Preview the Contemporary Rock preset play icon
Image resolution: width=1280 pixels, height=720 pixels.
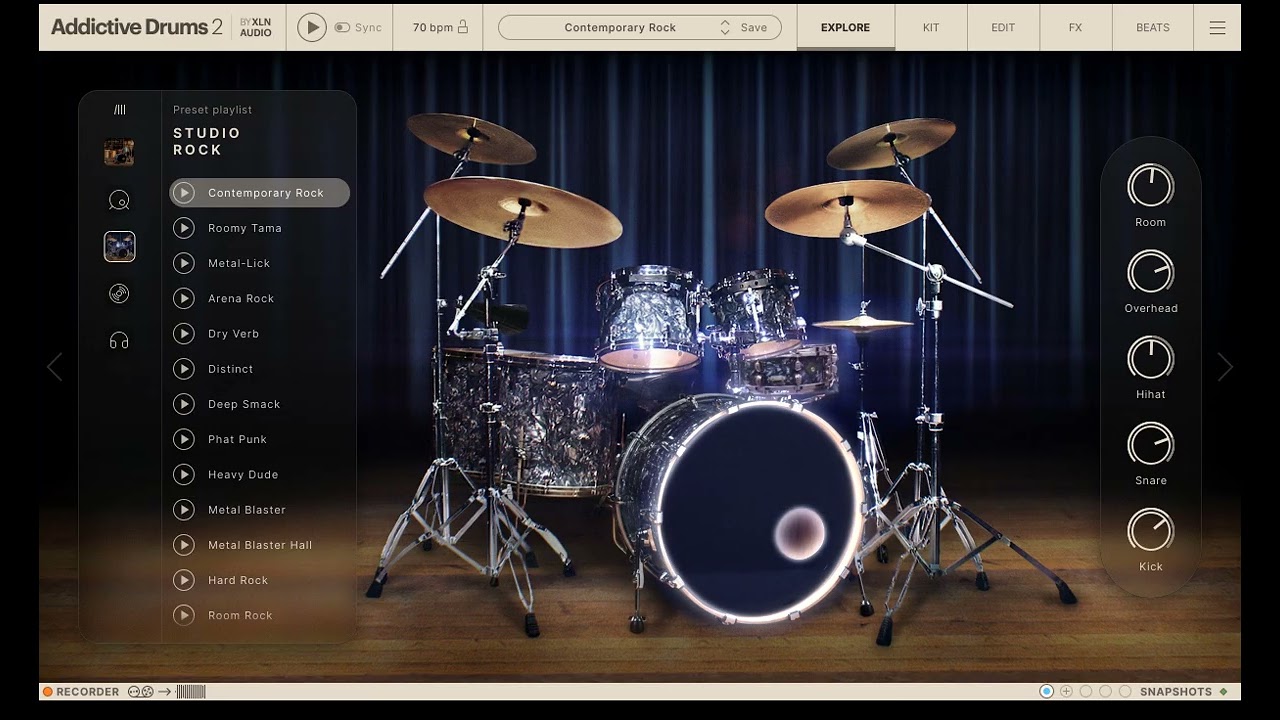[x=184, y=193]
